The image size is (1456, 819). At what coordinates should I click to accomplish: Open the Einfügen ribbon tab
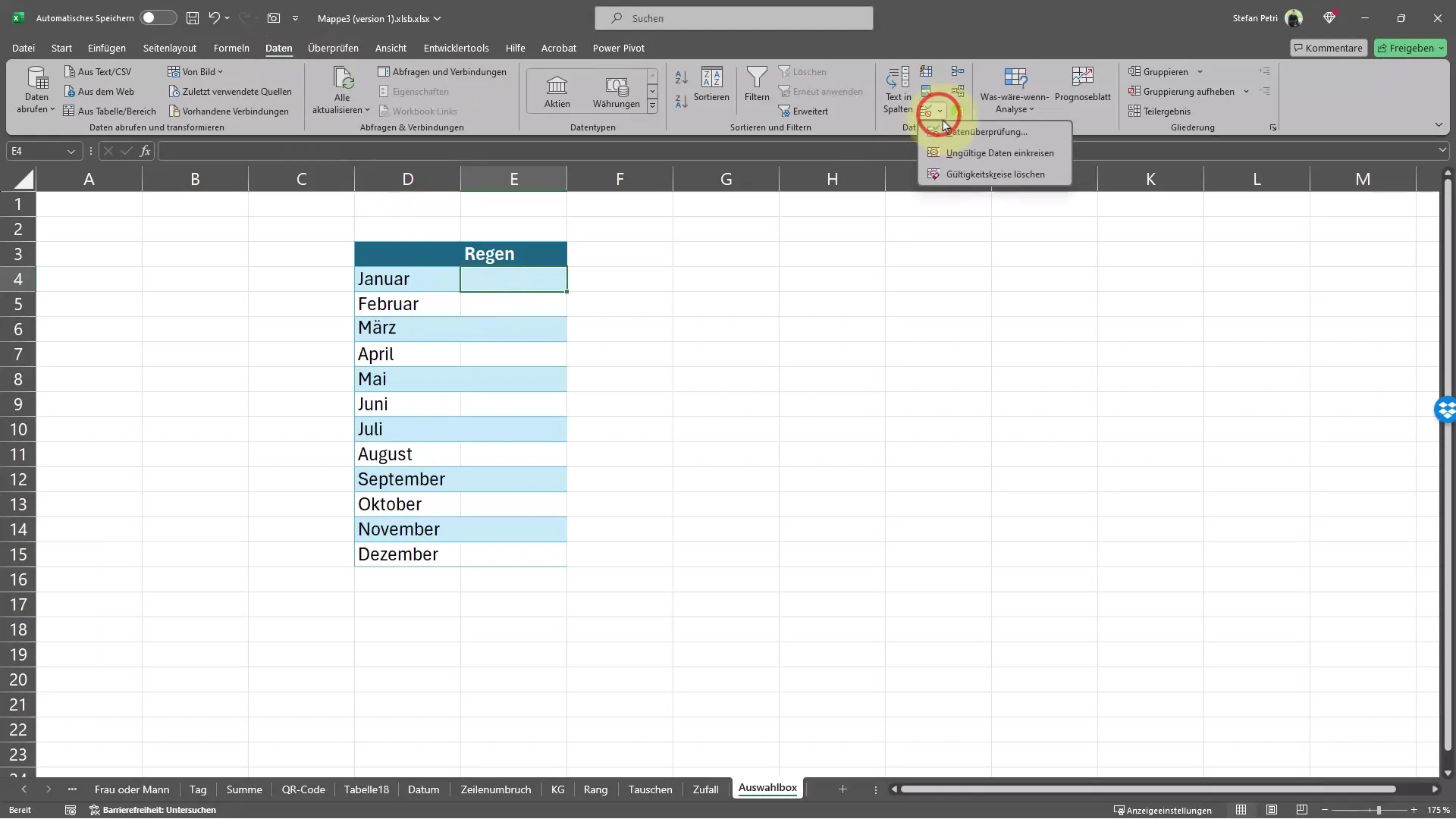[x=107, y=48]
